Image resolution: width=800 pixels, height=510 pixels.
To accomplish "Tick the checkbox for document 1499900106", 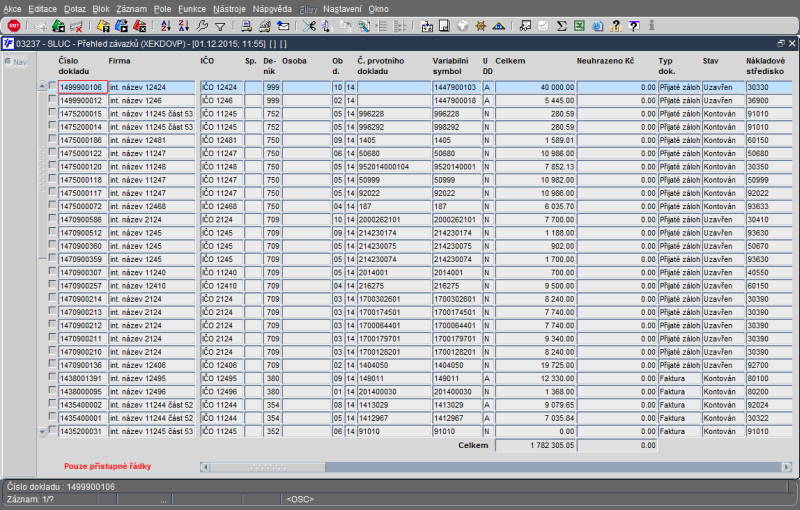I will click(53, 87).
